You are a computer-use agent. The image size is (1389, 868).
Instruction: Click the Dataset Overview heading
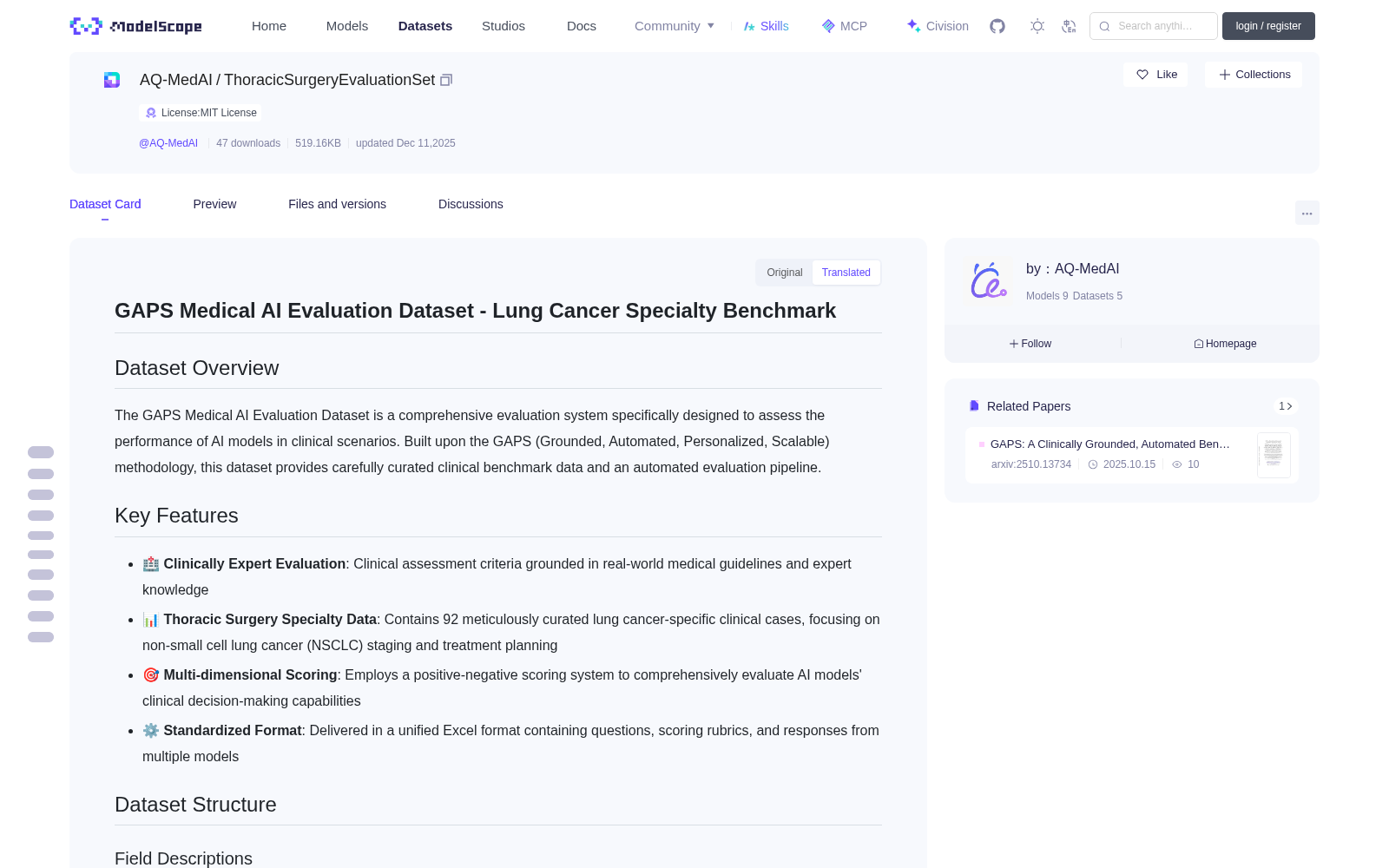(197, 368)
